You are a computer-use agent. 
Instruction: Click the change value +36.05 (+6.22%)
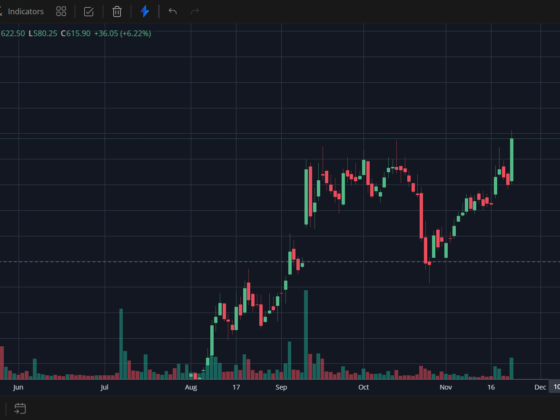122,34
